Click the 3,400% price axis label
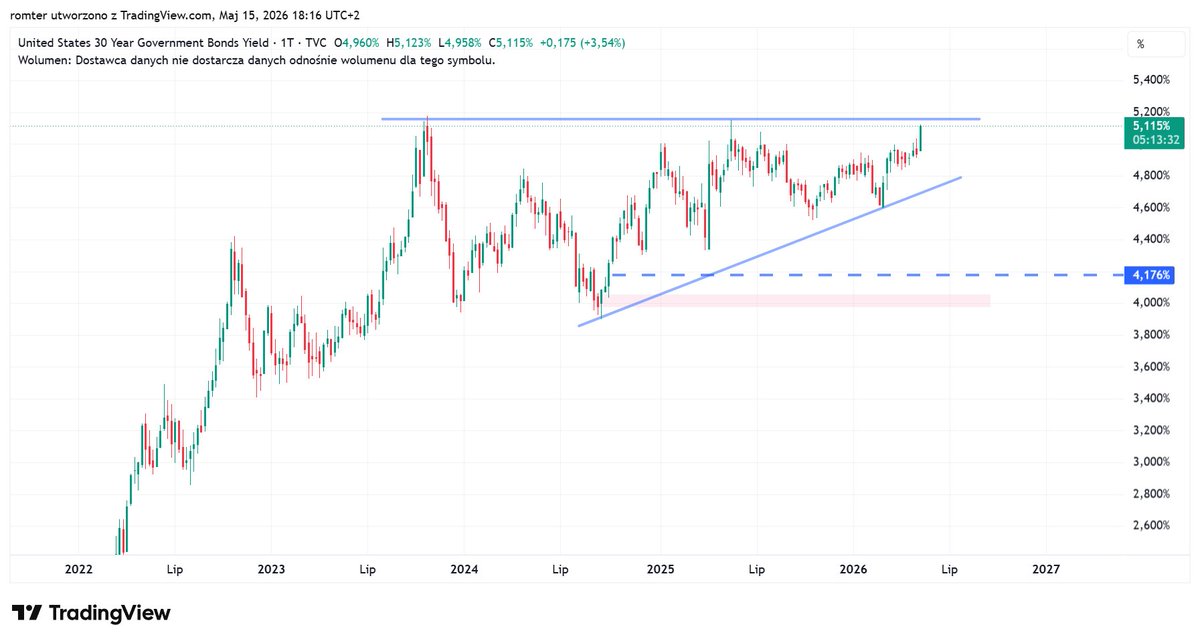 coord(1150,398)
